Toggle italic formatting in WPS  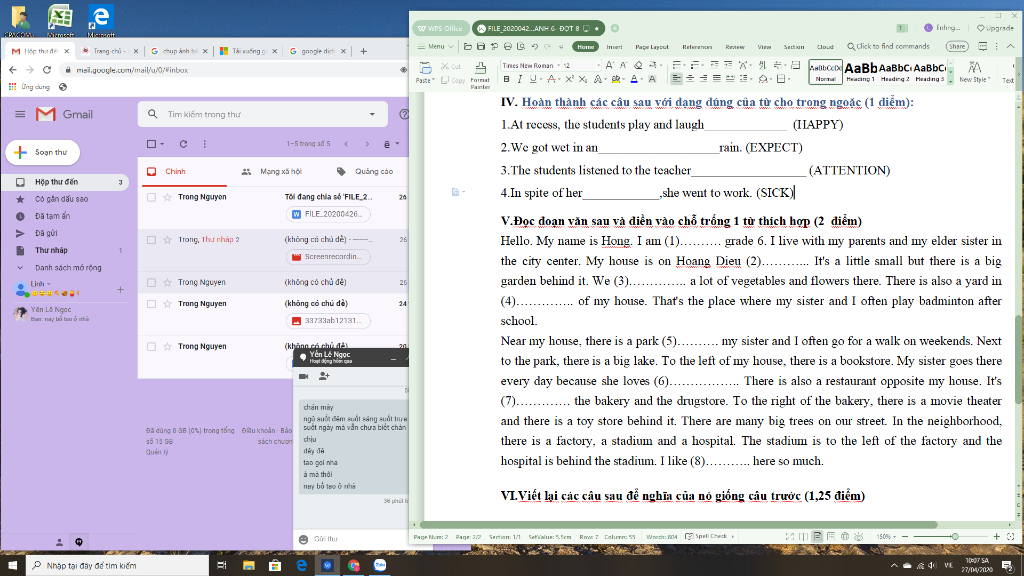[520, 79]
